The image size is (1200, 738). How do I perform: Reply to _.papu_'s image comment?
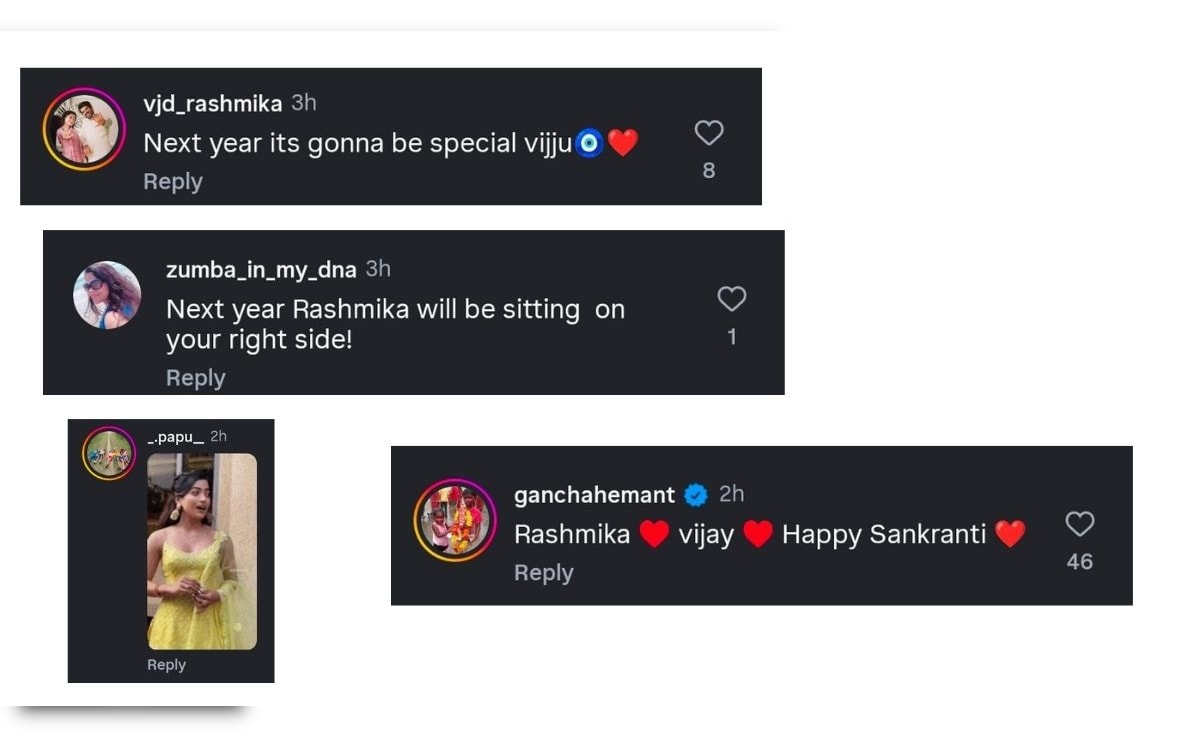[166, 665]
